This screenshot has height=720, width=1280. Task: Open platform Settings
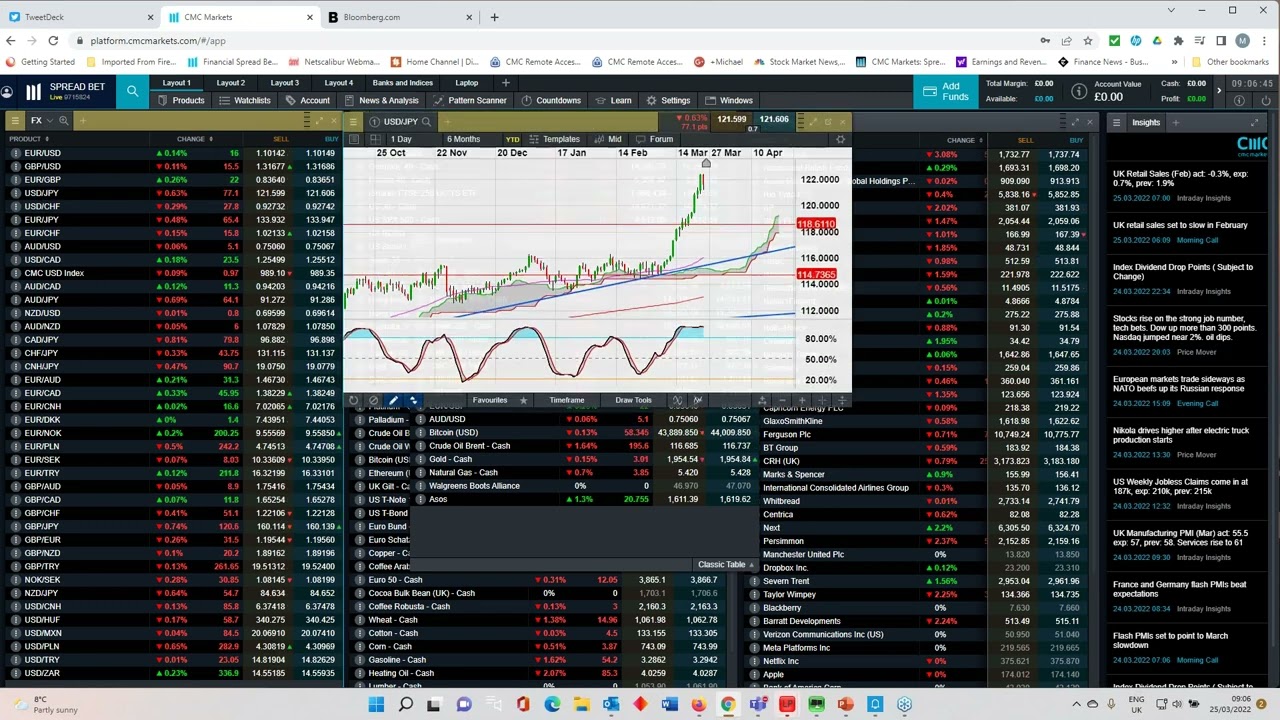coord(668,100)
